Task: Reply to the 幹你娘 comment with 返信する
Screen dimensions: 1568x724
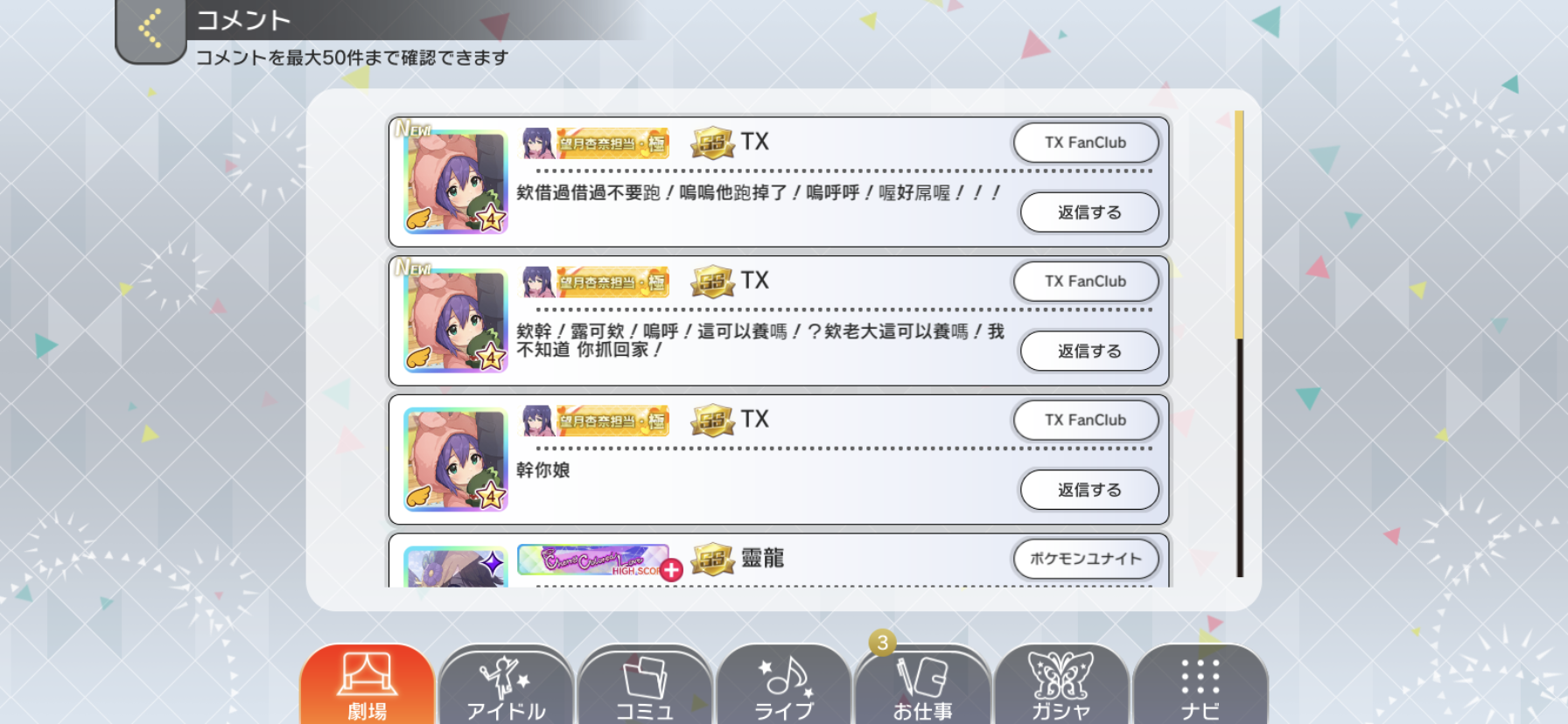Action: (x=1089, y=491)
